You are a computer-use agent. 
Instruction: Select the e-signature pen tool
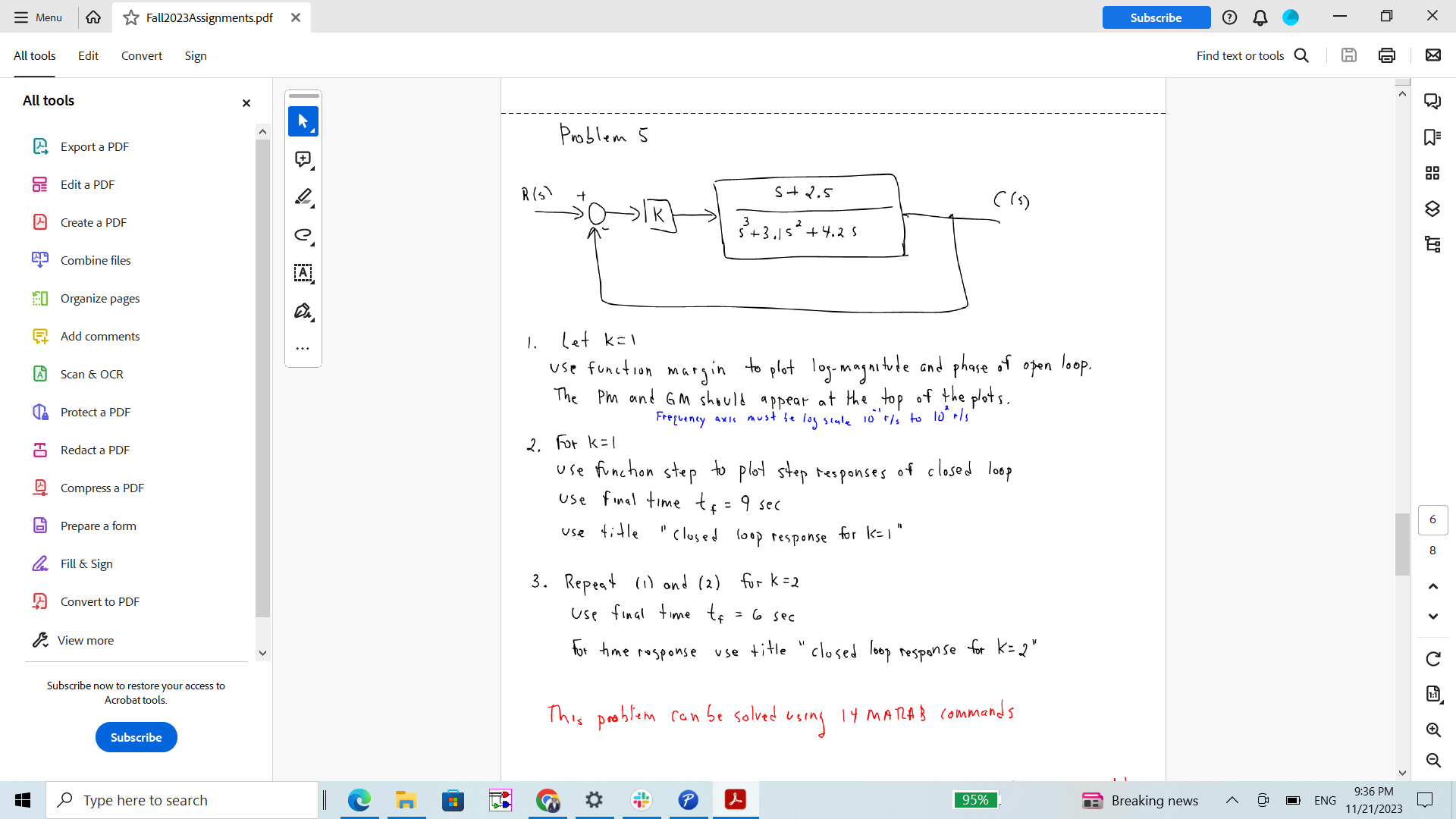[x=303, y=311]
